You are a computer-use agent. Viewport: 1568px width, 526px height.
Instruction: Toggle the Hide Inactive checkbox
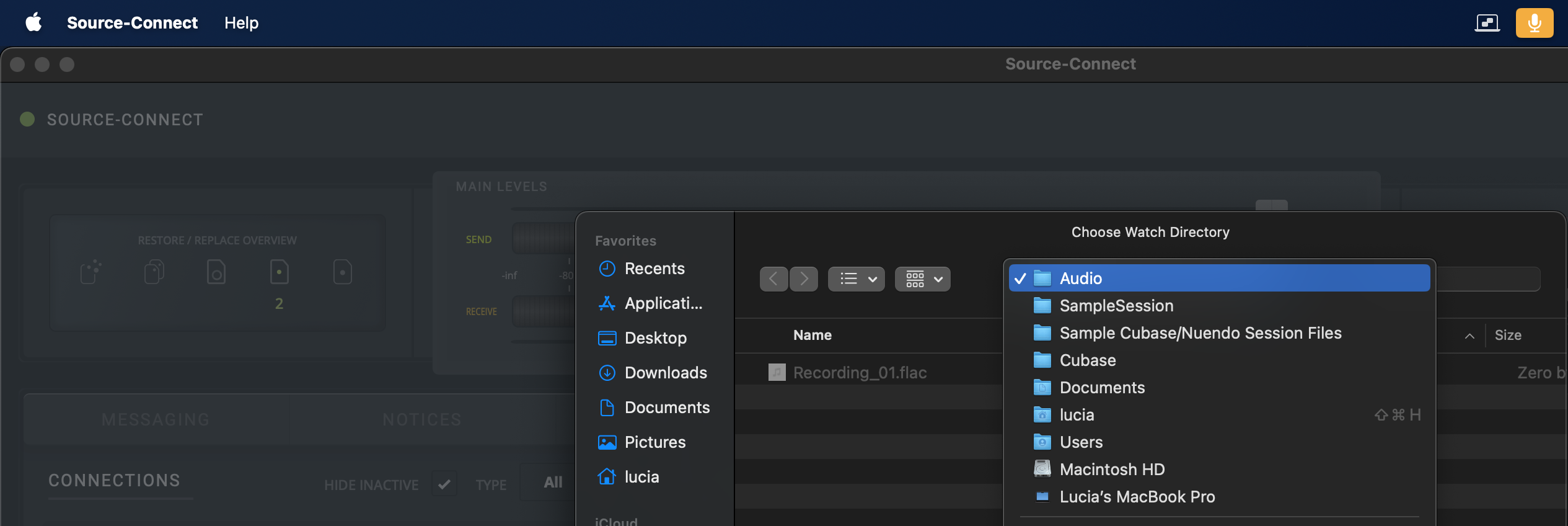point(444,484)
